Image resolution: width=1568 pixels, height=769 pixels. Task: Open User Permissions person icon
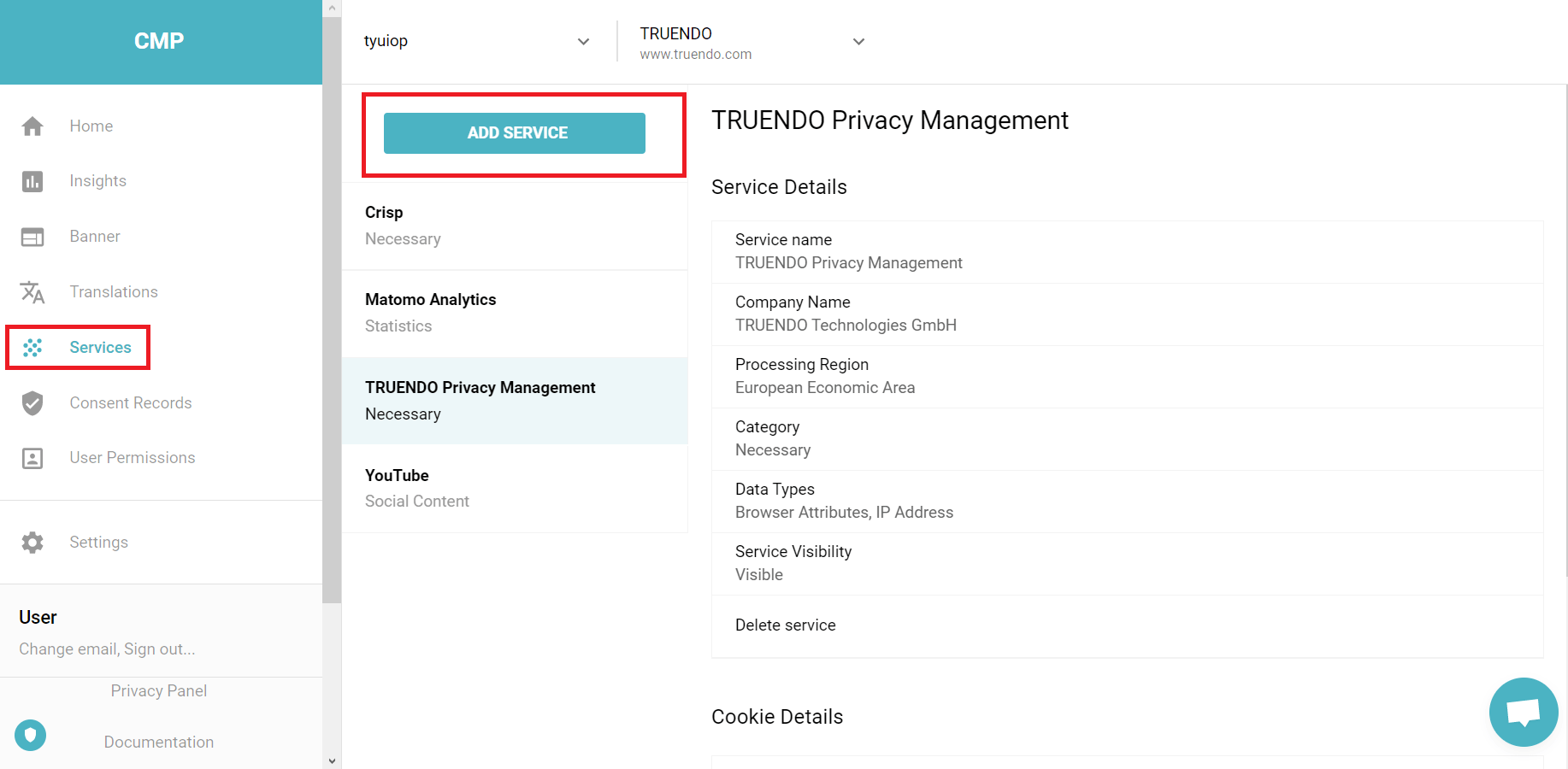[32, 458]
